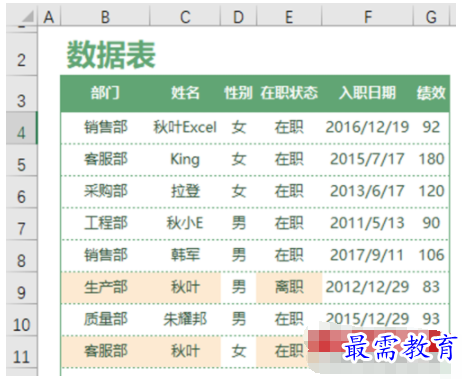466x379 pixels.
Task: Select the performance cell 180
Action: [431, 160]
